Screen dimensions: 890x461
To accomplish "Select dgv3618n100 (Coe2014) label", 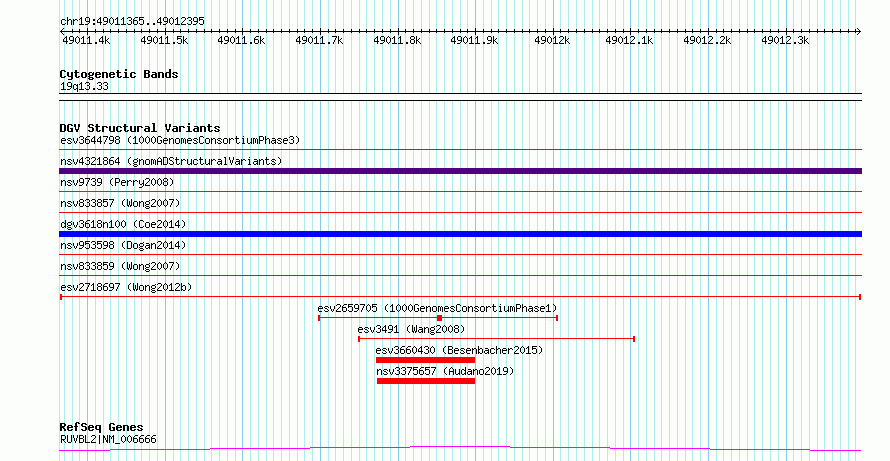I will point(123,224).
